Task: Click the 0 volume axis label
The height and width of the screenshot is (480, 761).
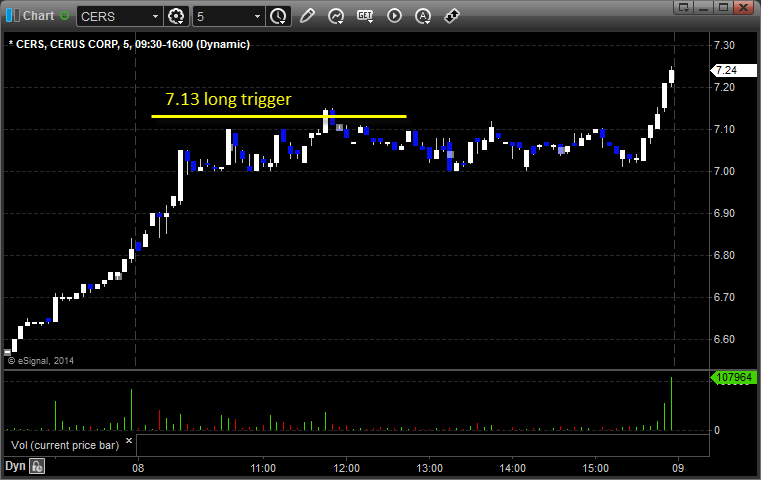Action: [717, 430]
